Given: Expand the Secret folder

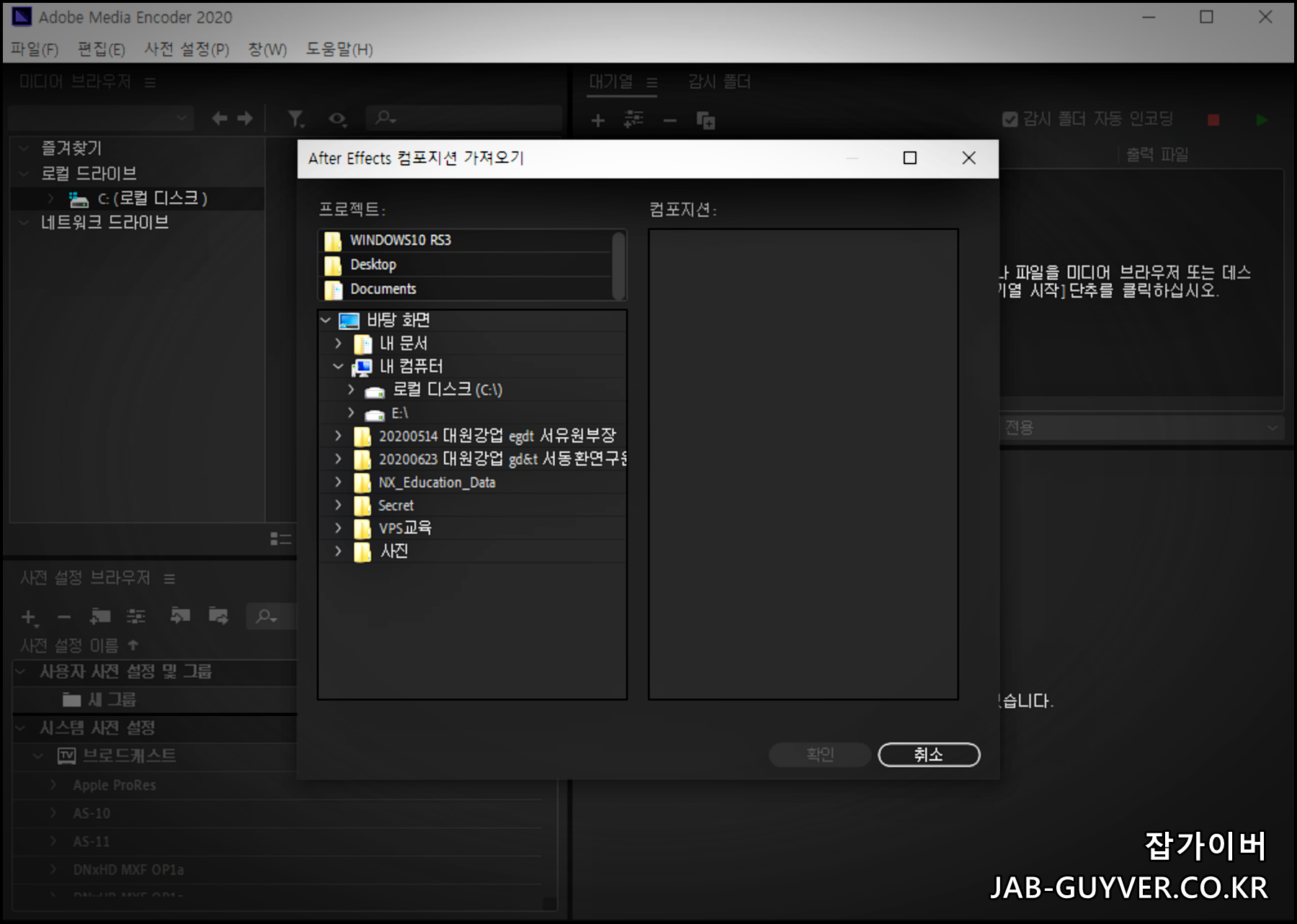Looking at the screenshot, I should [x=338, y=505].
